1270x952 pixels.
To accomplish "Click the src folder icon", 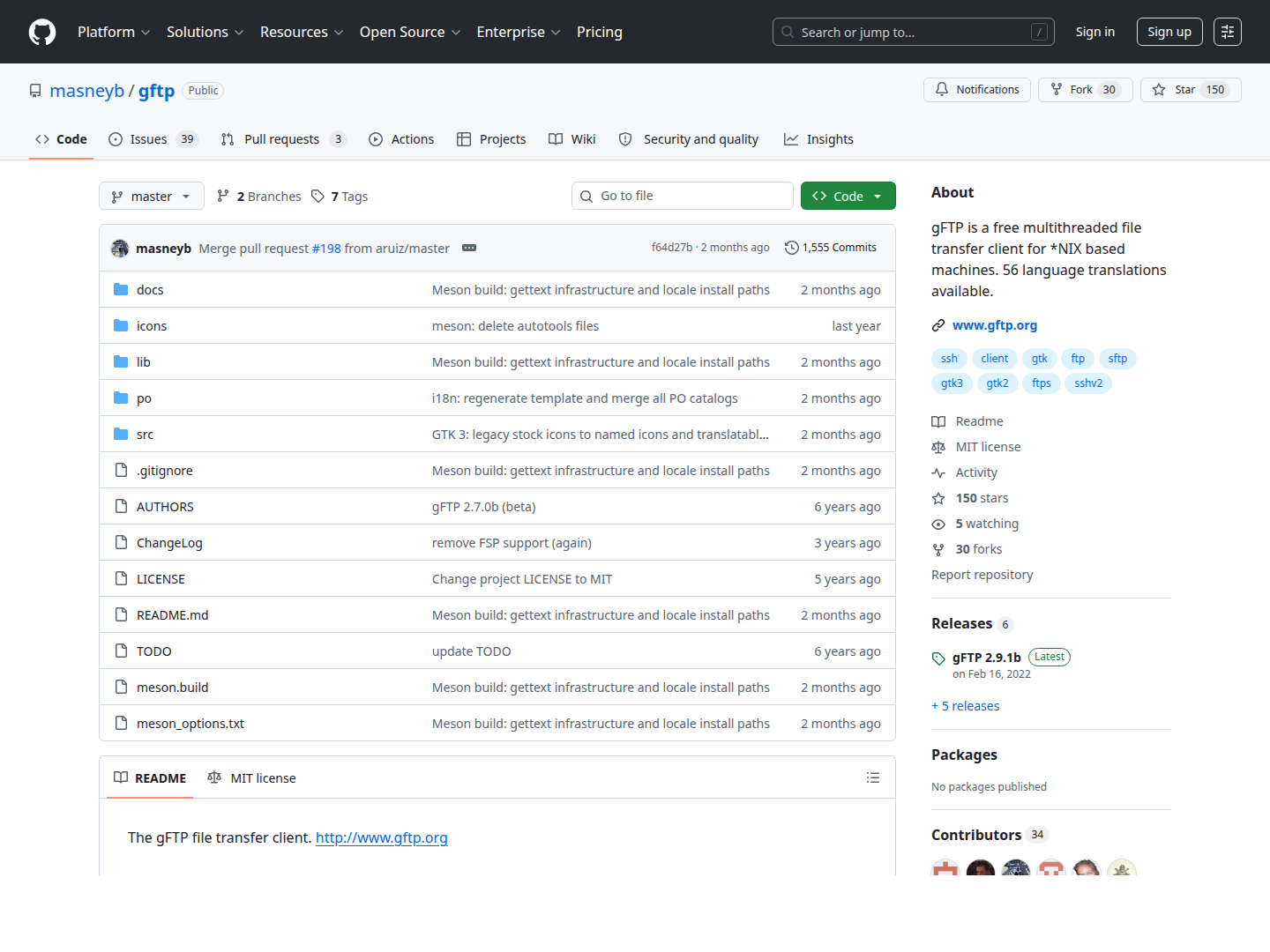I will (x=121, y=435).
